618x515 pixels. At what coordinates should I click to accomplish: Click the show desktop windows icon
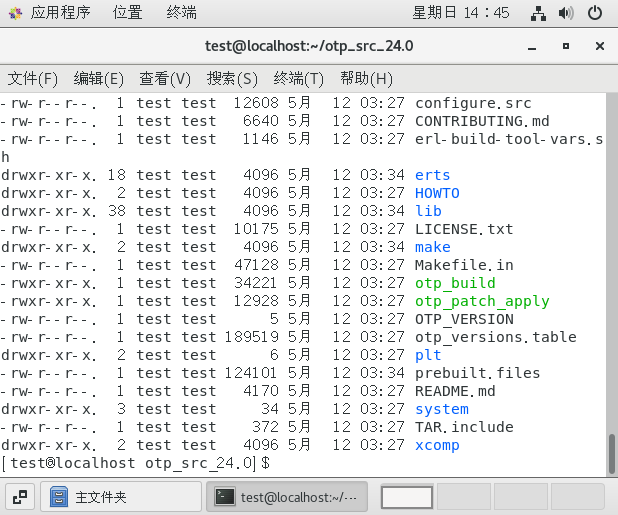click(20, 497)
